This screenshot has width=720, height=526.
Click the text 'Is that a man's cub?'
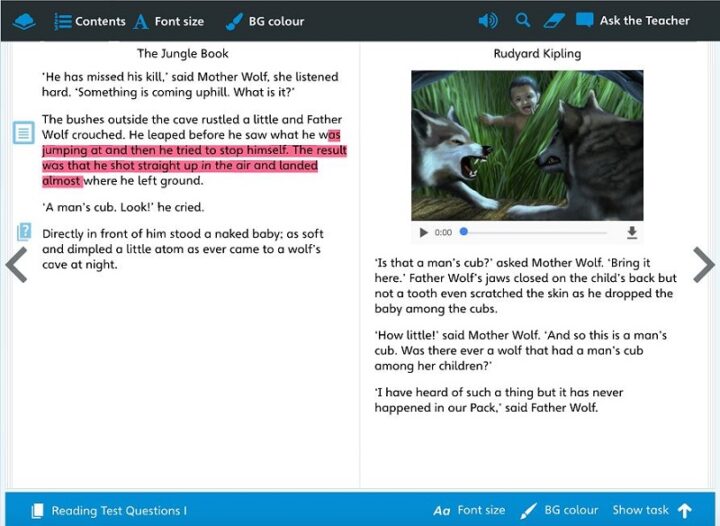tap(433, 263)
